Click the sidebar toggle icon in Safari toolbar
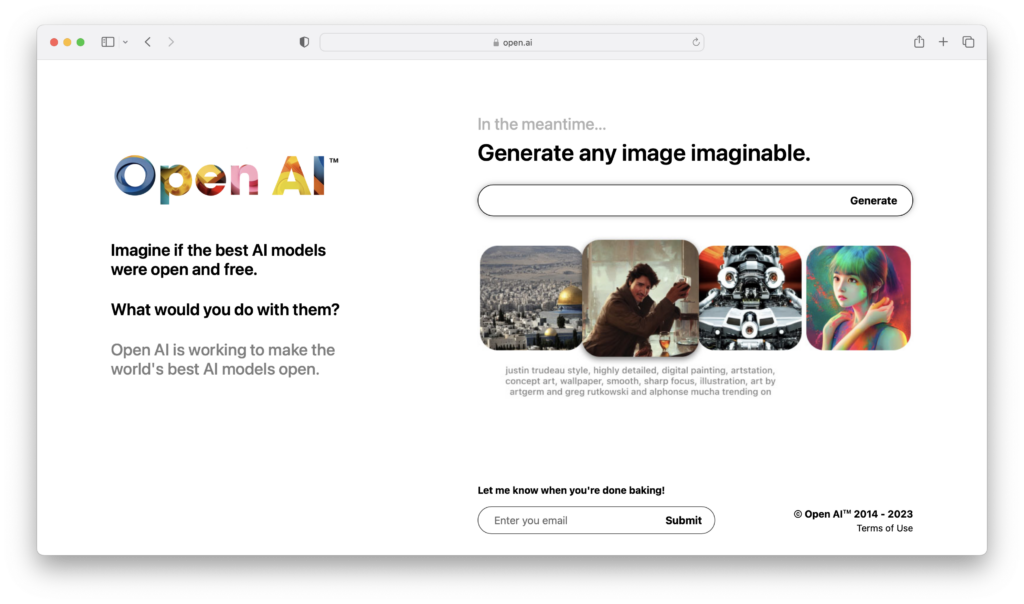The width and height of the screenshot is (1024, 604). [106, 41]
